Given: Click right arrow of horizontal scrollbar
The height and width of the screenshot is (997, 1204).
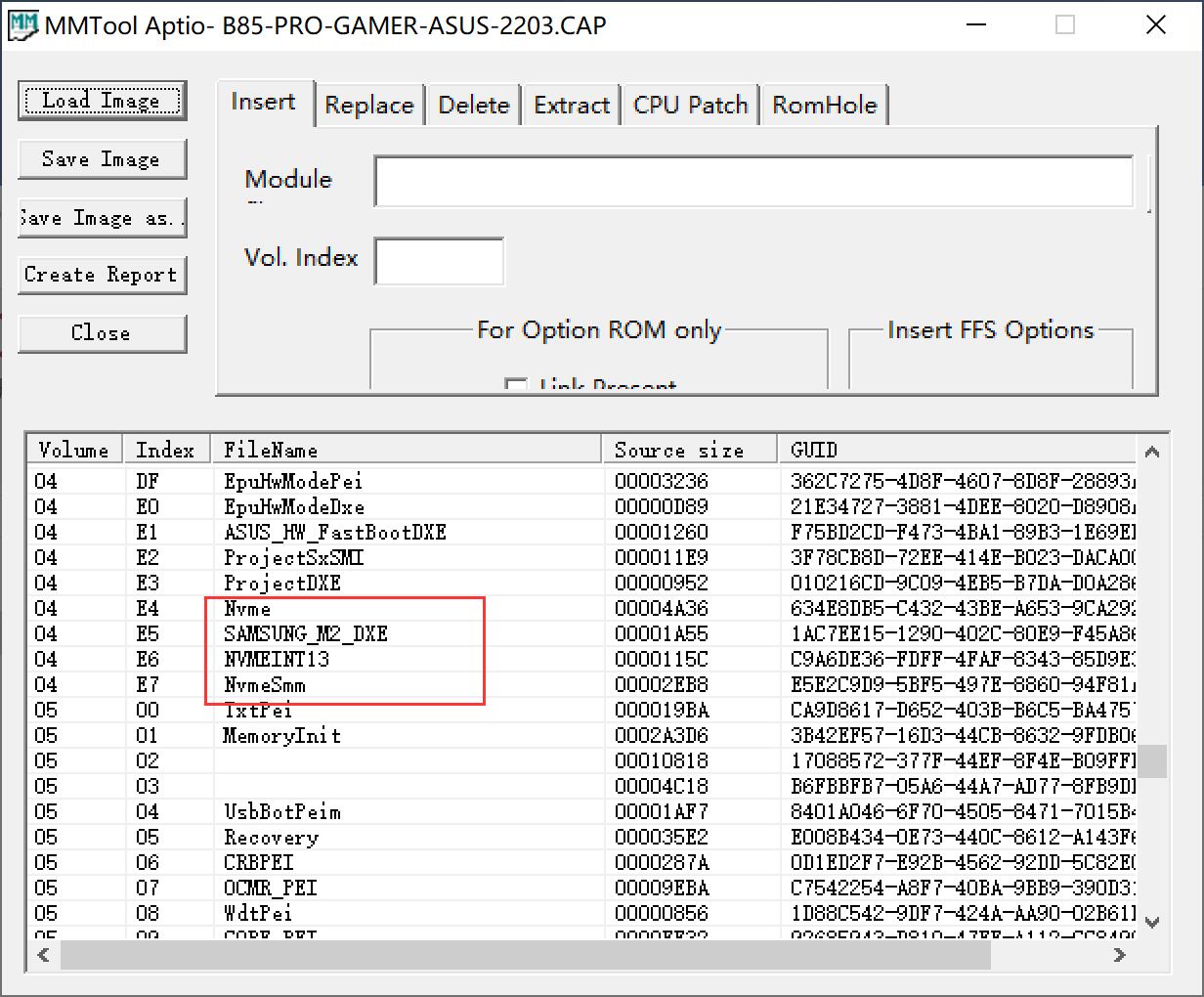Looking at the screenshot, I should (x=1120, y=955).
